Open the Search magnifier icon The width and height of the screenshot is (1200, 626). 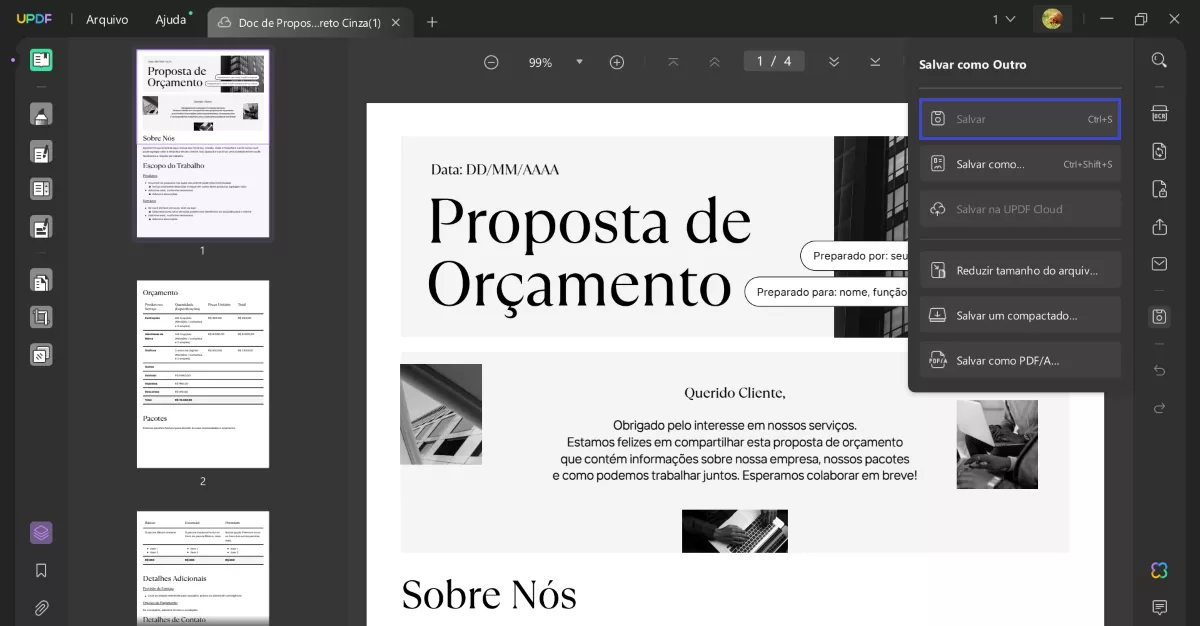point(1159,60)
